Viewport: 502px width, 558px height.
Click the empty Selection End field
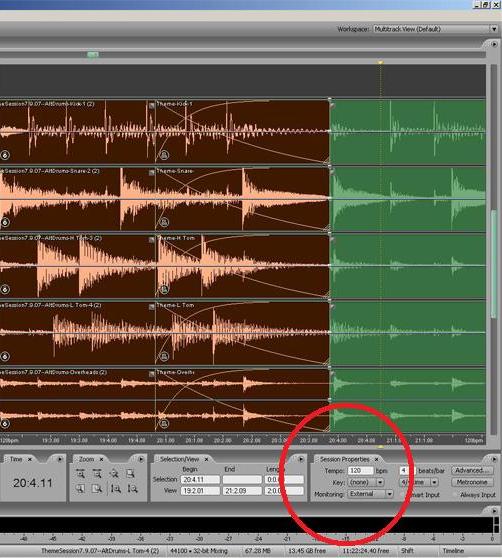[242, 479]
